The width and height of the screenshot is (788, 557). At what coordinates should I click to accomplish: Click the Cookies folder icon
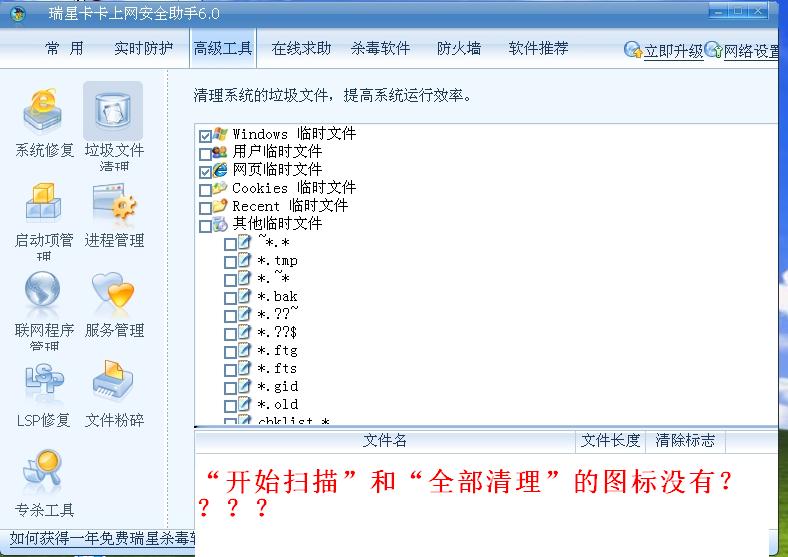point(220,188)
